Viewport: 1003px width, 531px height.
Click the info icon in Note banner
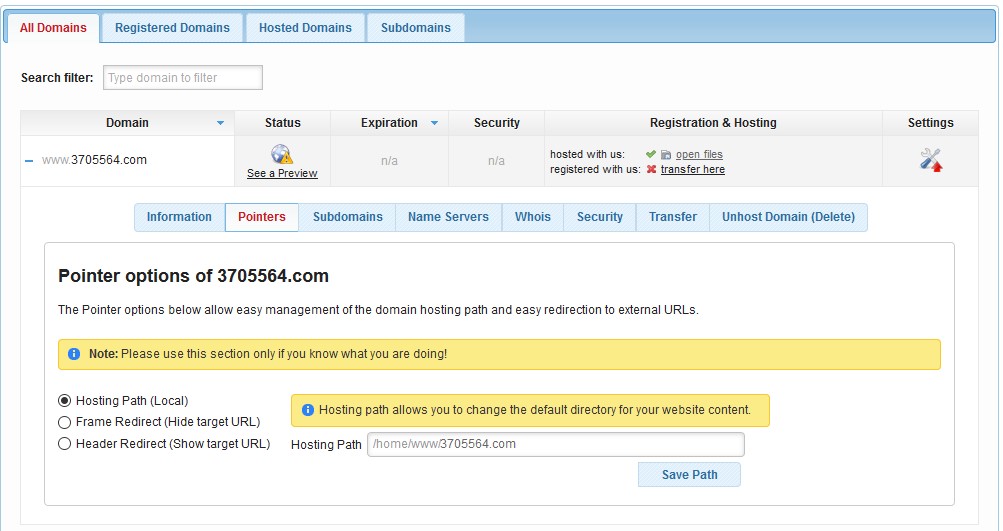point(74,354)
